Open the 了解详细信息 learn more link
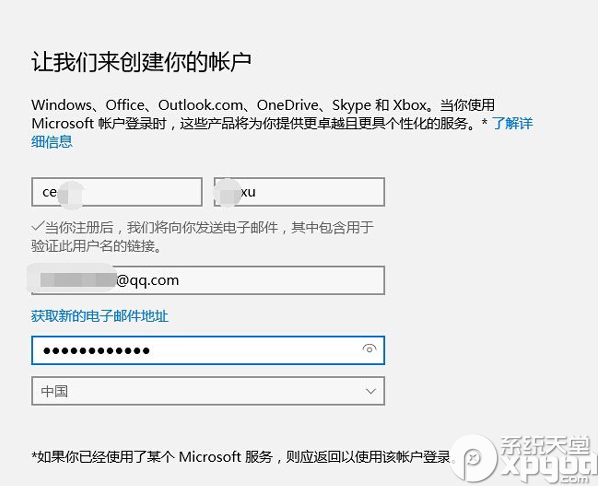Screen dimensions: 598x486 tap(512, 124)
